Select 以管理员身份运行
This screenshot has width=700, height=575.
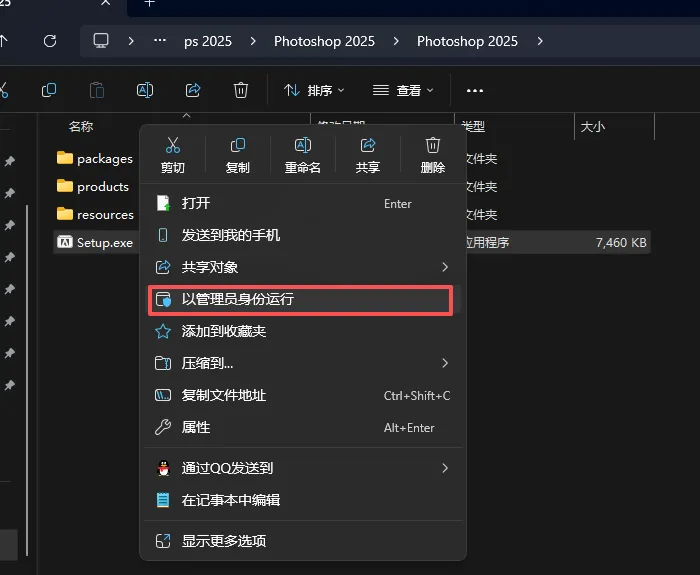303,299
